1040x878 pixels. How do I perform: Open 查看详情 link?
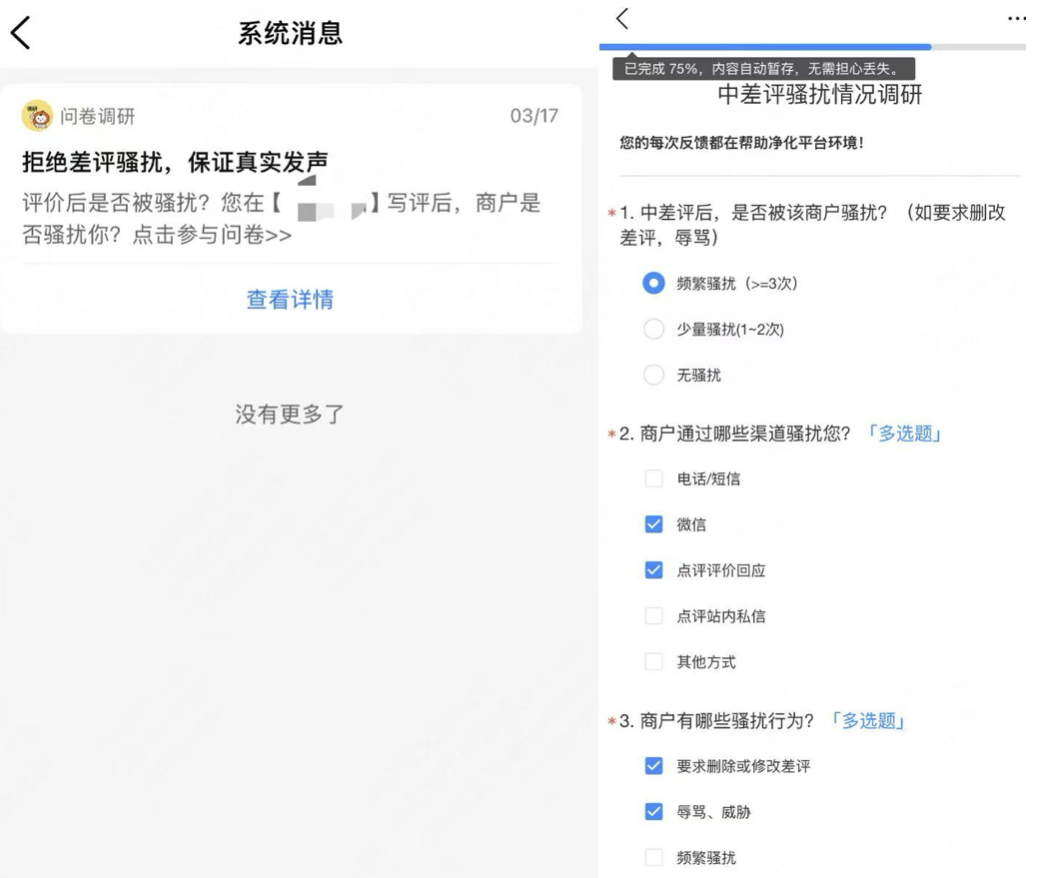tap(290, 299)
